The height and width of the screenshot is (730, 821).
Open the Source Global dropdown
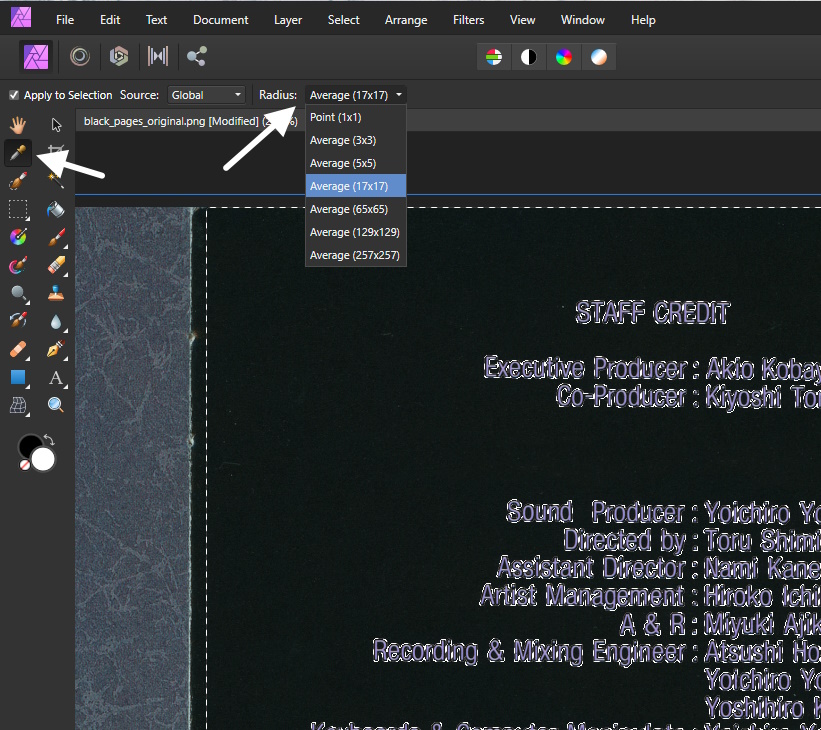[207, 95]
